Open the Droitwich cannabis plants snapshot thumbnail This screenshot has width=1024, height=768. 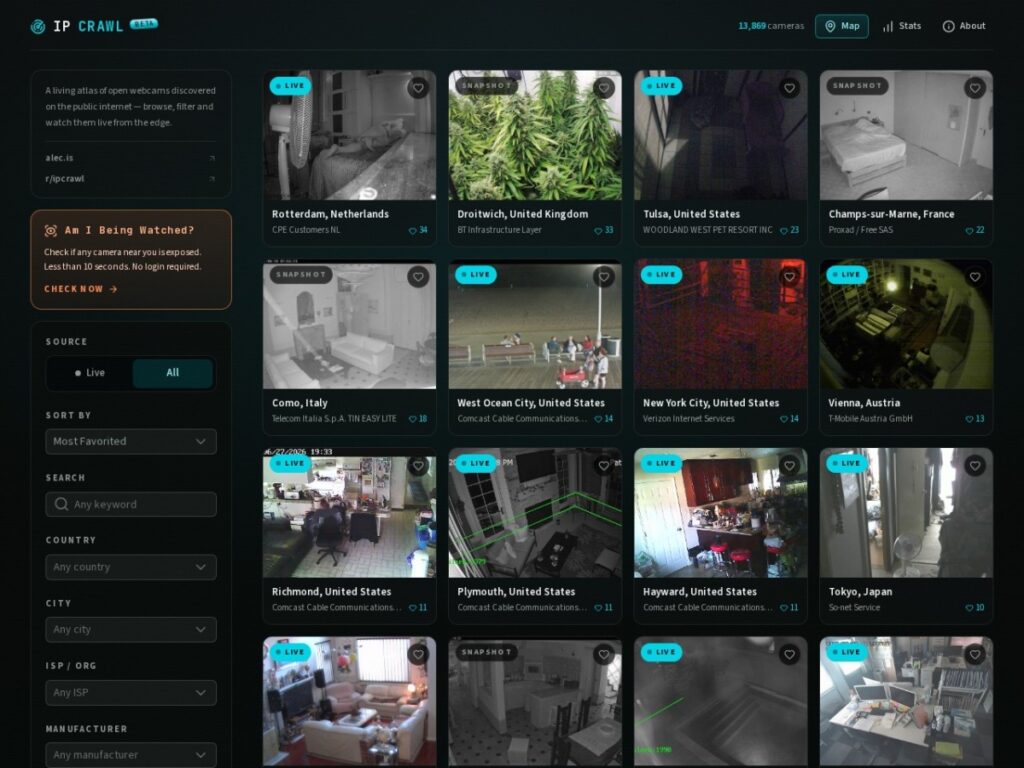[x=535, y=135]
